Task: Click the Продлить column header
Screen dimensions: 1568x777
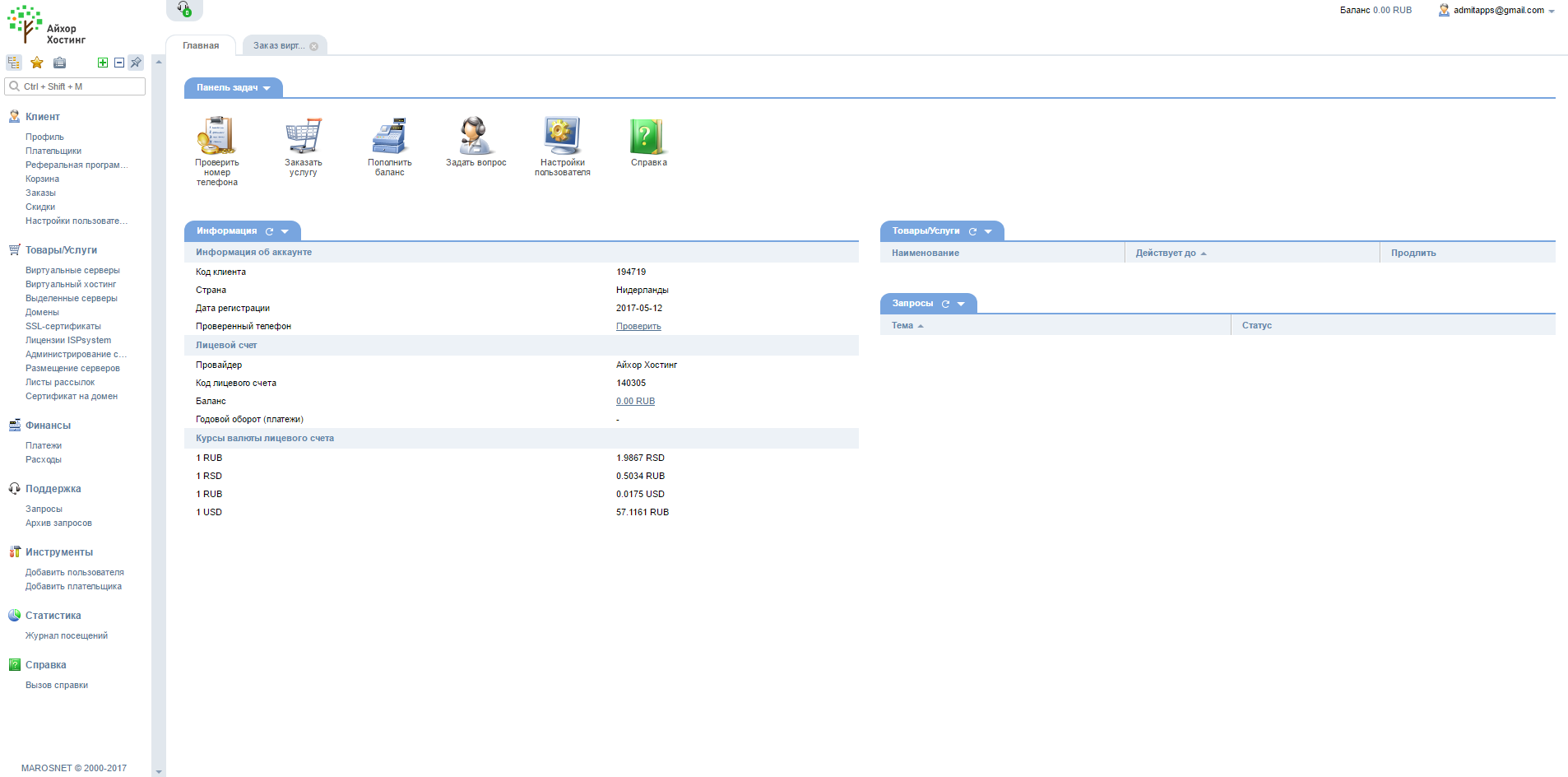Action: (x=1468, y=253)
